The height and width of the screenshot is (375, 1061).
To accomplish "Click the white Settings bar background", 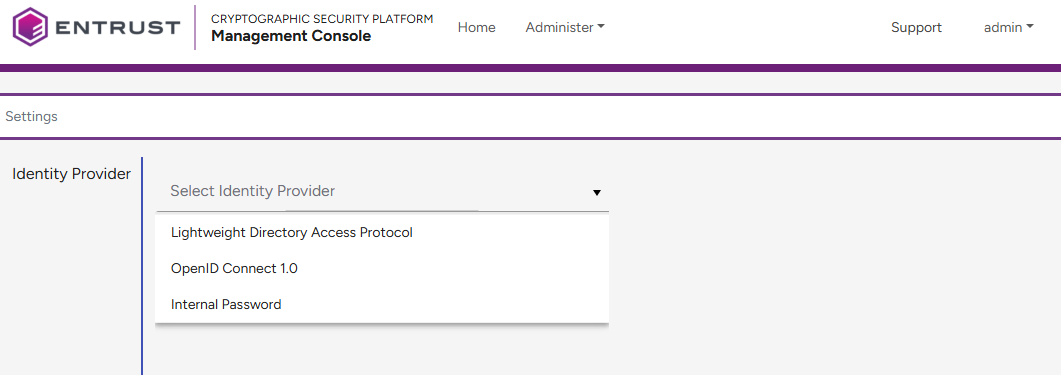I will click(541, 116).
